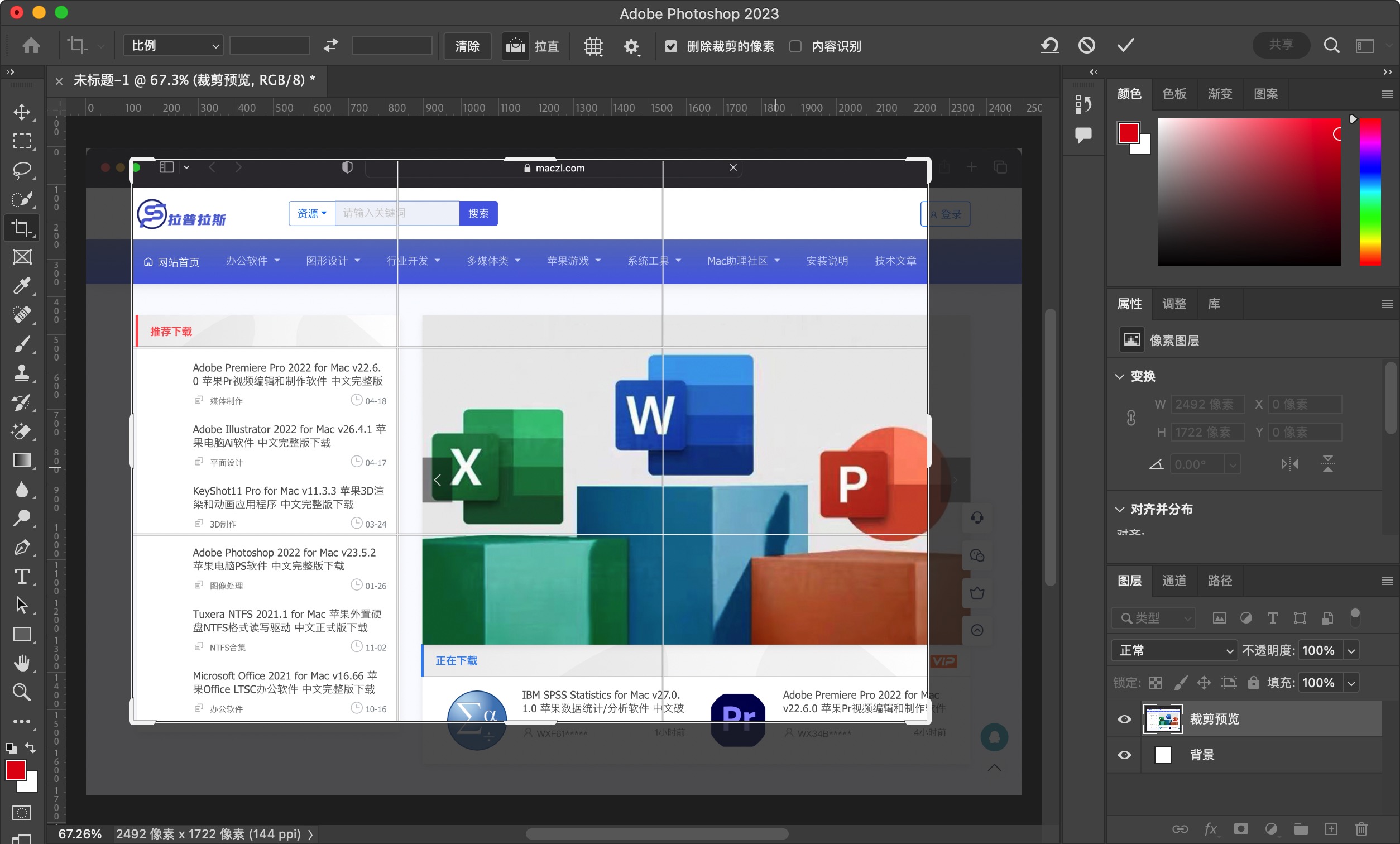
Task: Switch to the 调整 tab
Action: (1174, 304)
